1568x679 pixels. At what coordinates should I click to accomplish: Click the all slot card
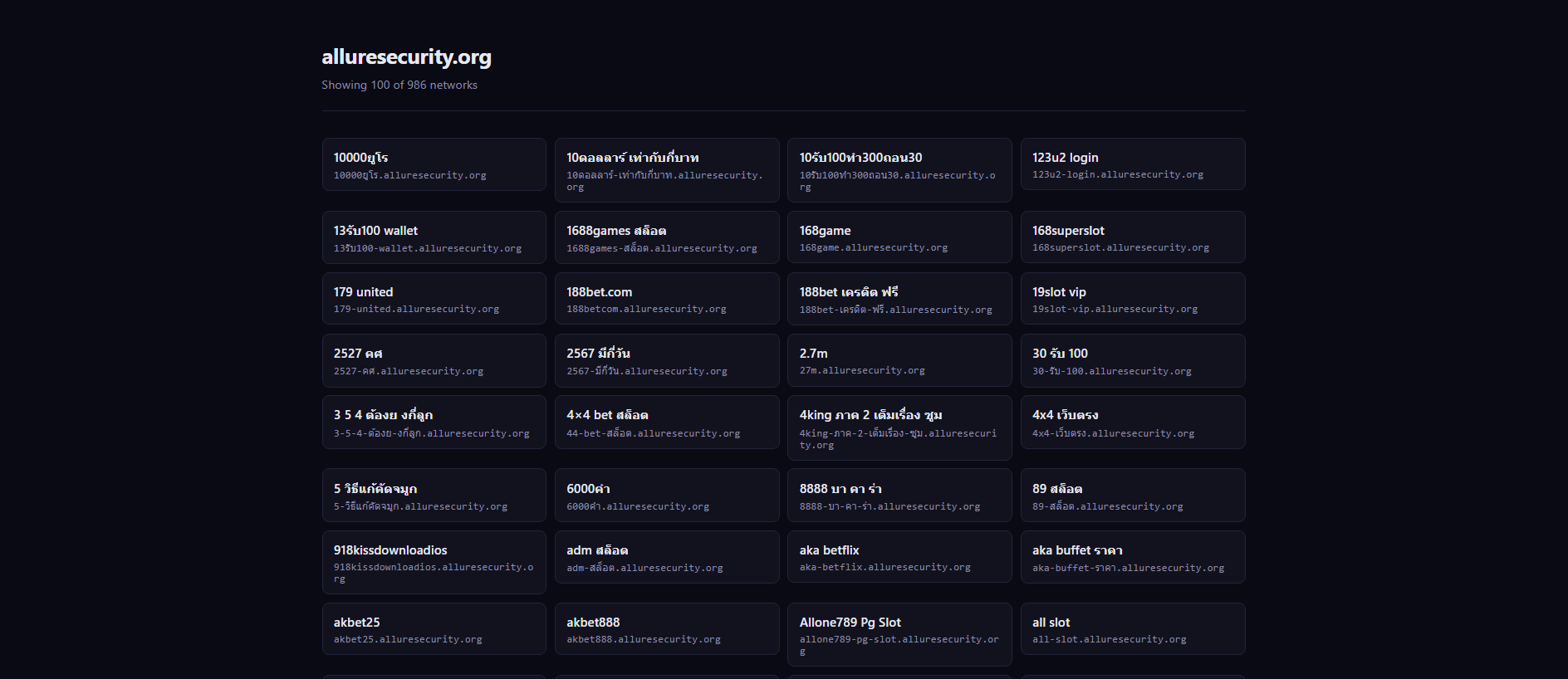coord(1133,629)
